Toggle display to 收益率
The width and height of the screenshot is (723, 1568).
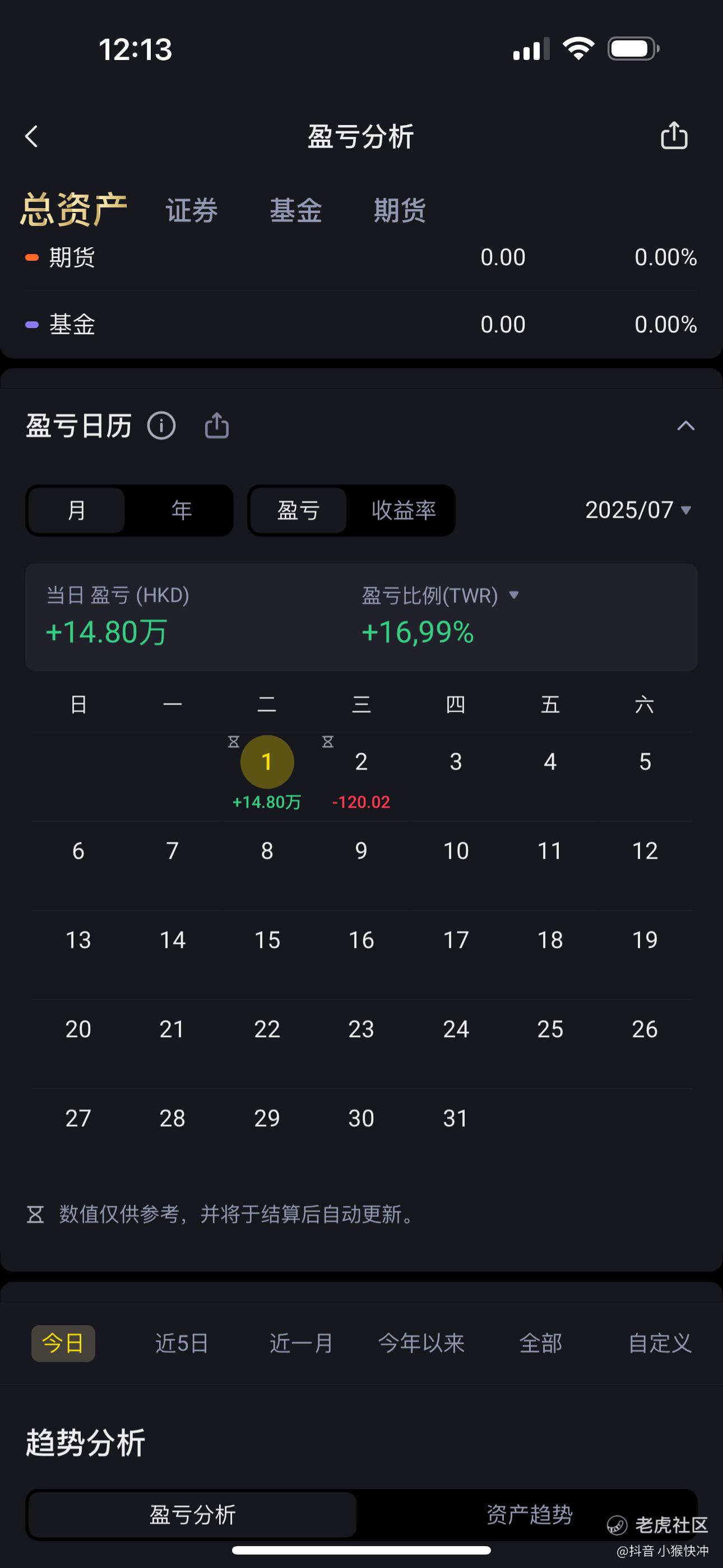[404, 510]
